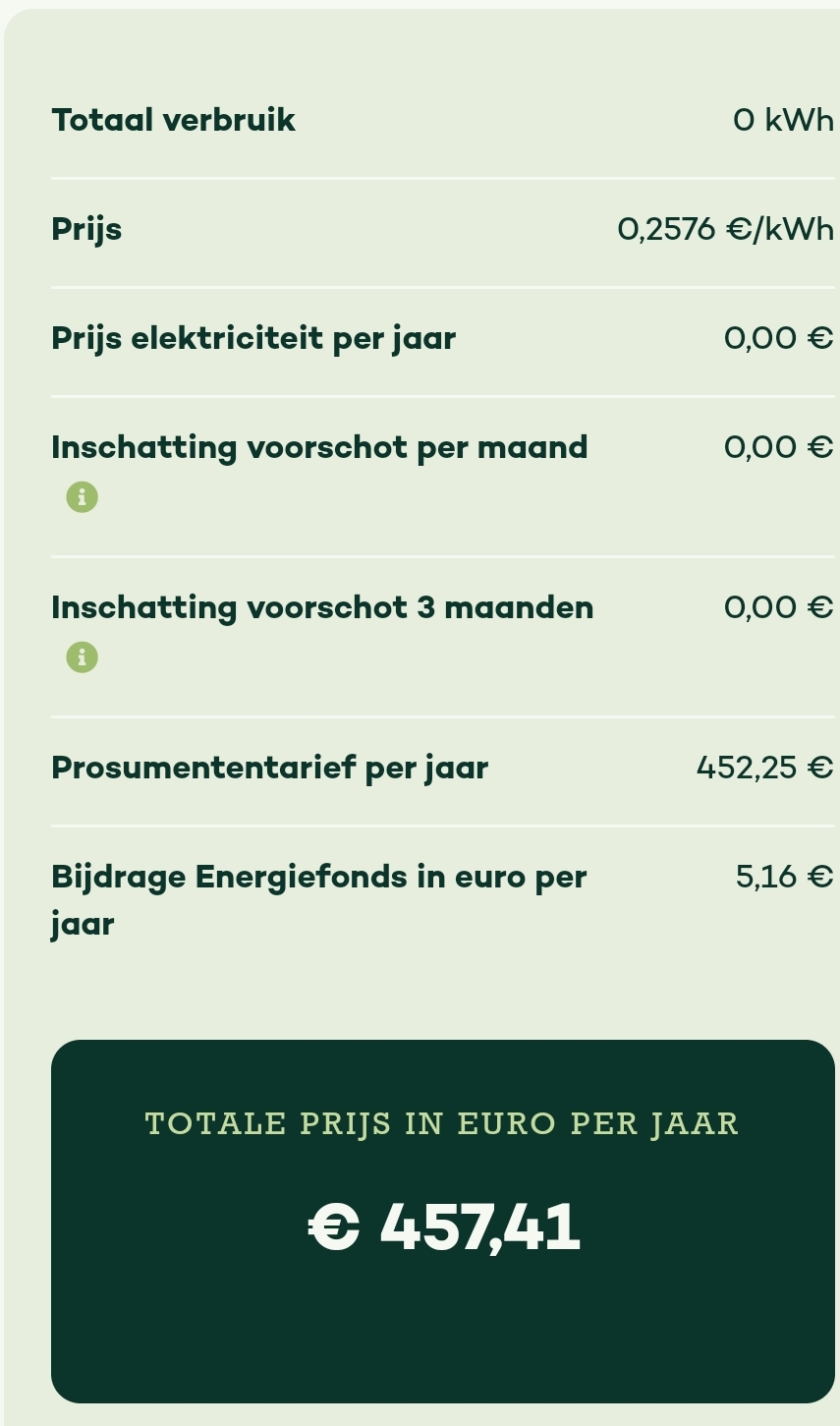Select the 452,25 € prosumer tariff value
Screen dimensions: 840x1426
pos(764,768)
